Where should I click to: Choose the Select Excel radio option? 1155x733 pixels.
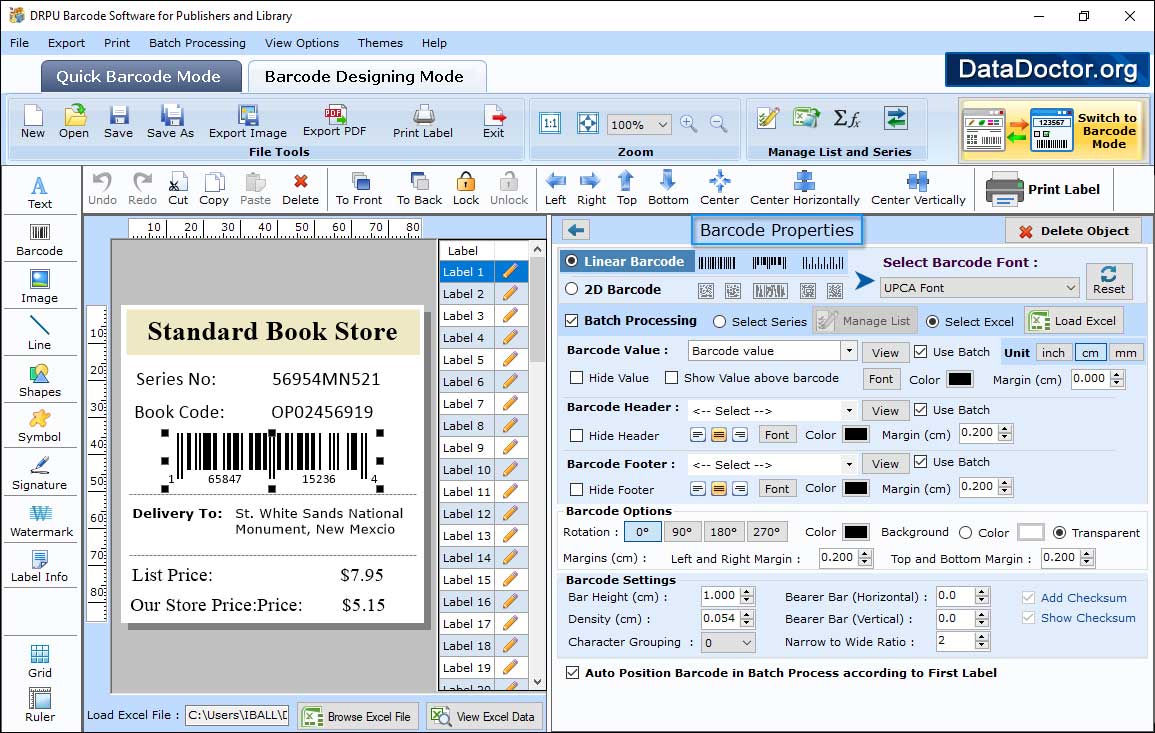click(x=933, y=322)
